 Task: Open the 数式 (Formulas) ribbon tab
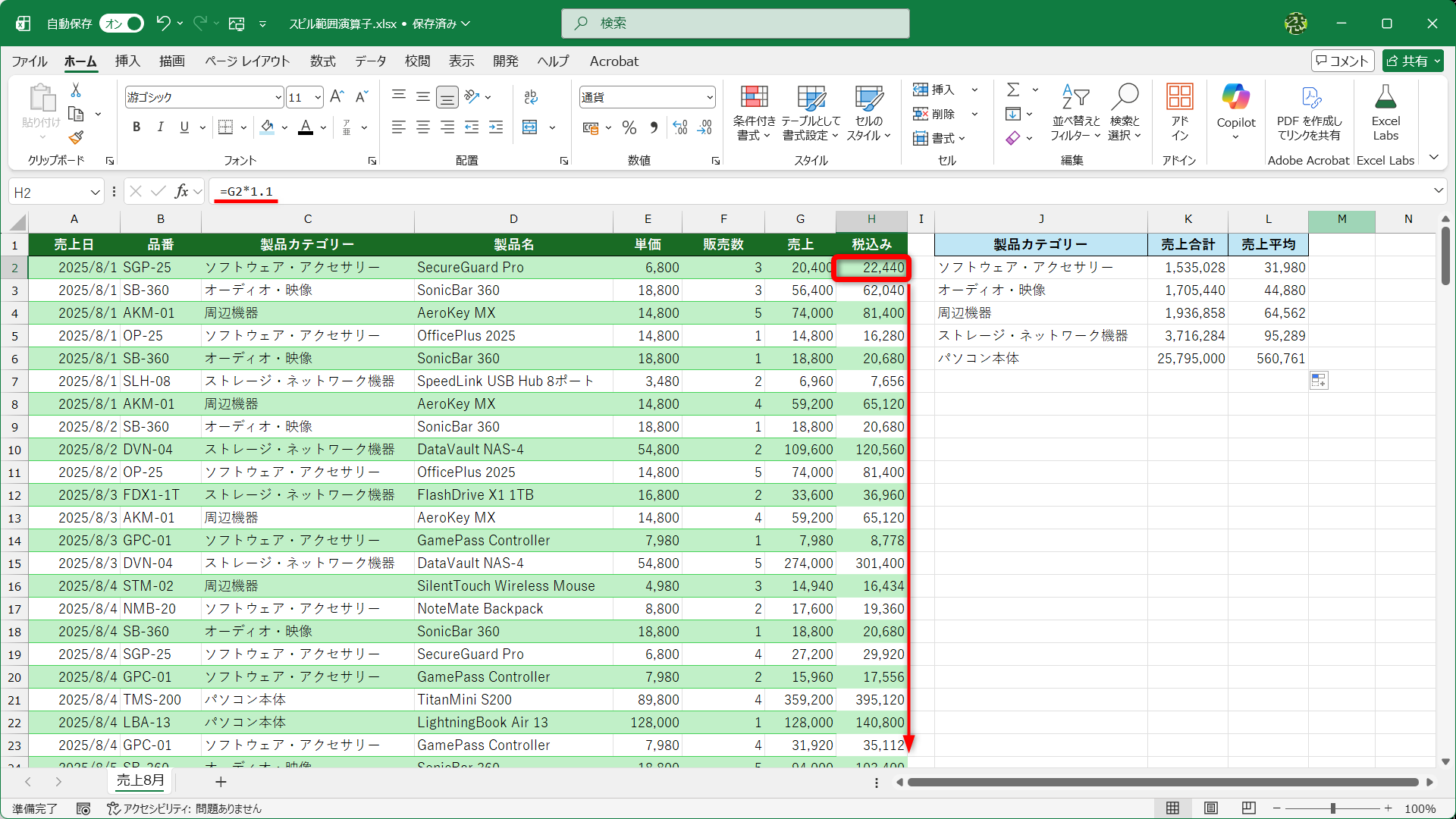[x=322, y=61]
